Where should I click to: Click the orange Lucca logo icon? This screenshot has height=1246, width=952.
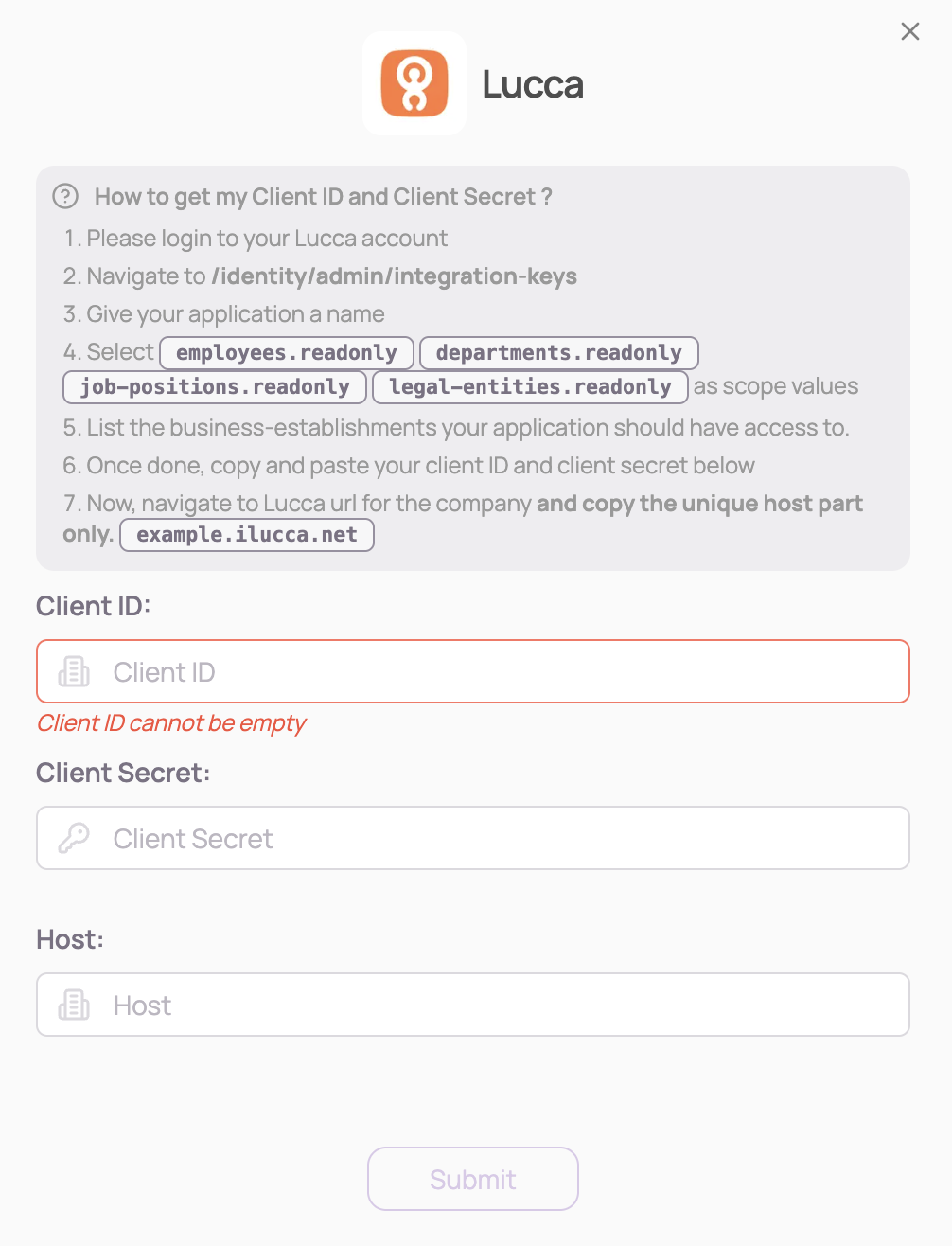[414, 83]
